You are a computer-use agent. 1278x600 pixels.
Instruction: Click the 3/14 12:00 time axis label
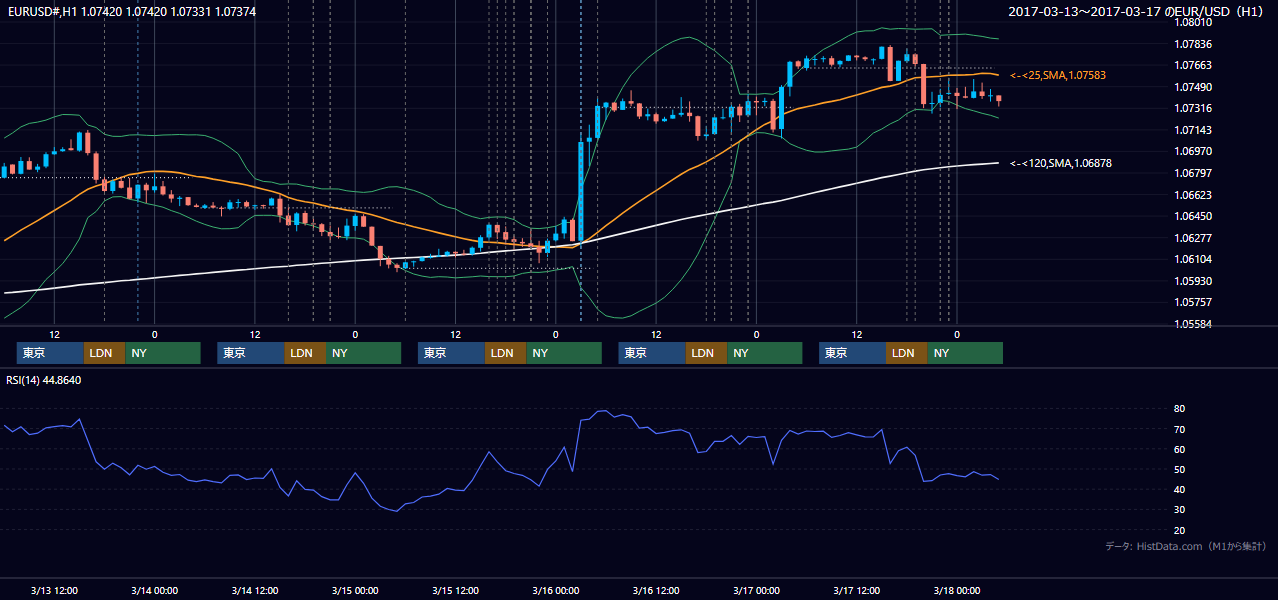click(255, 590)
